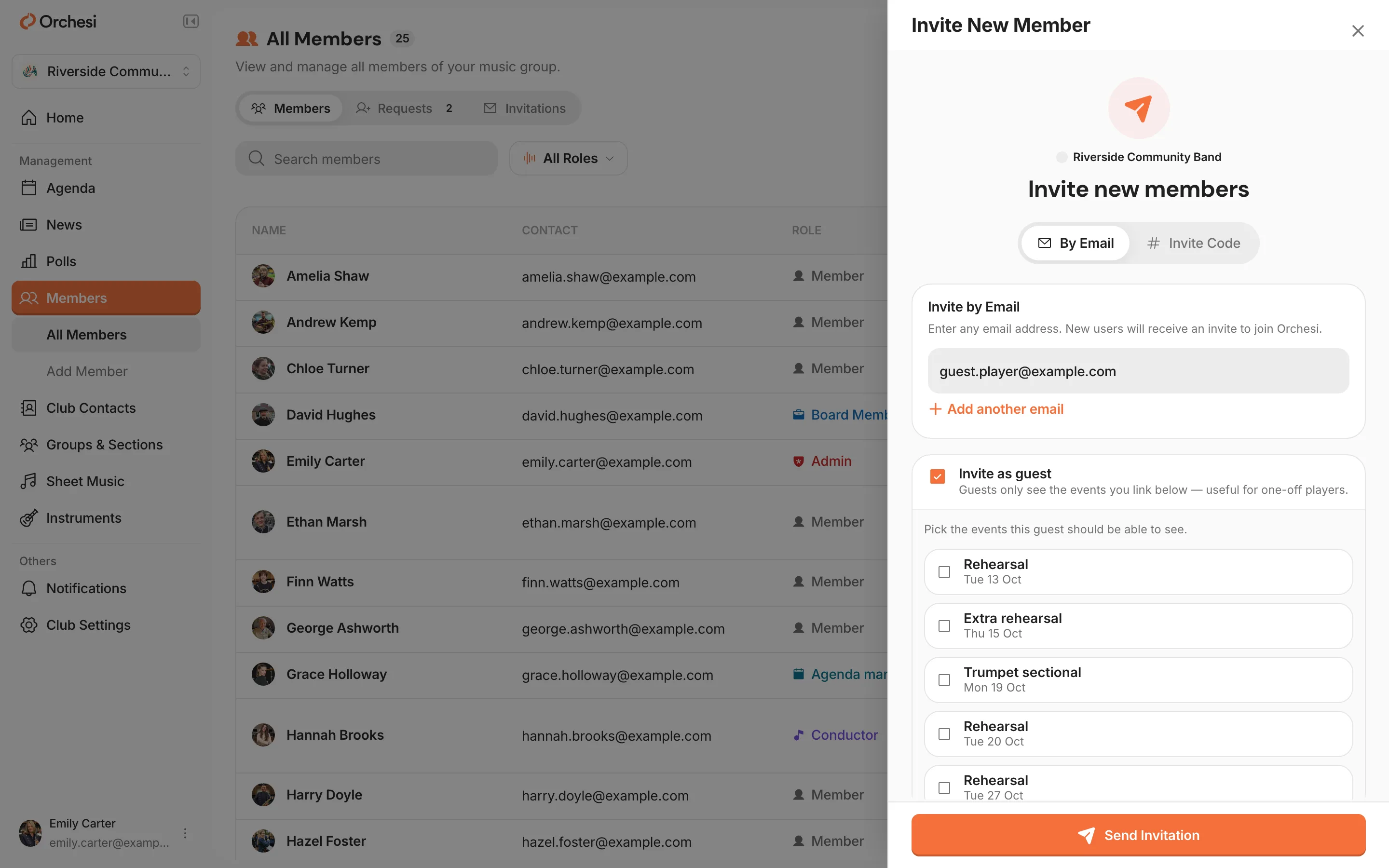Click the plus icon beside Add another email
This screenshot has height=868, width=1389.
pos(935,409)
